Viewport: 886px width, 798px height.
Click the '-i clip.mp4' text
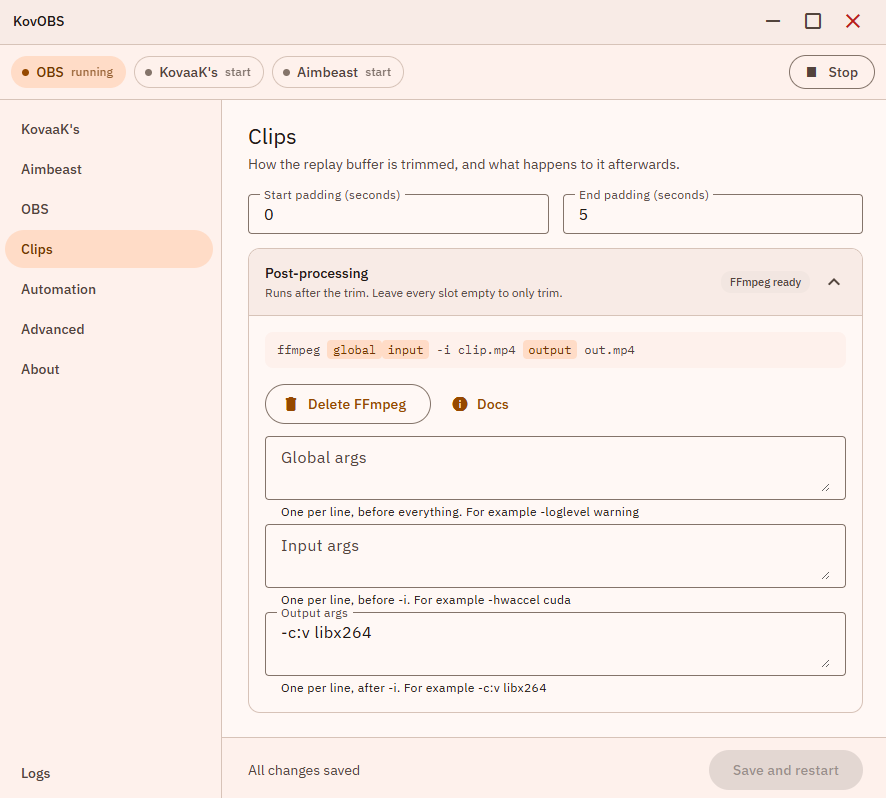tap(476, 350)
